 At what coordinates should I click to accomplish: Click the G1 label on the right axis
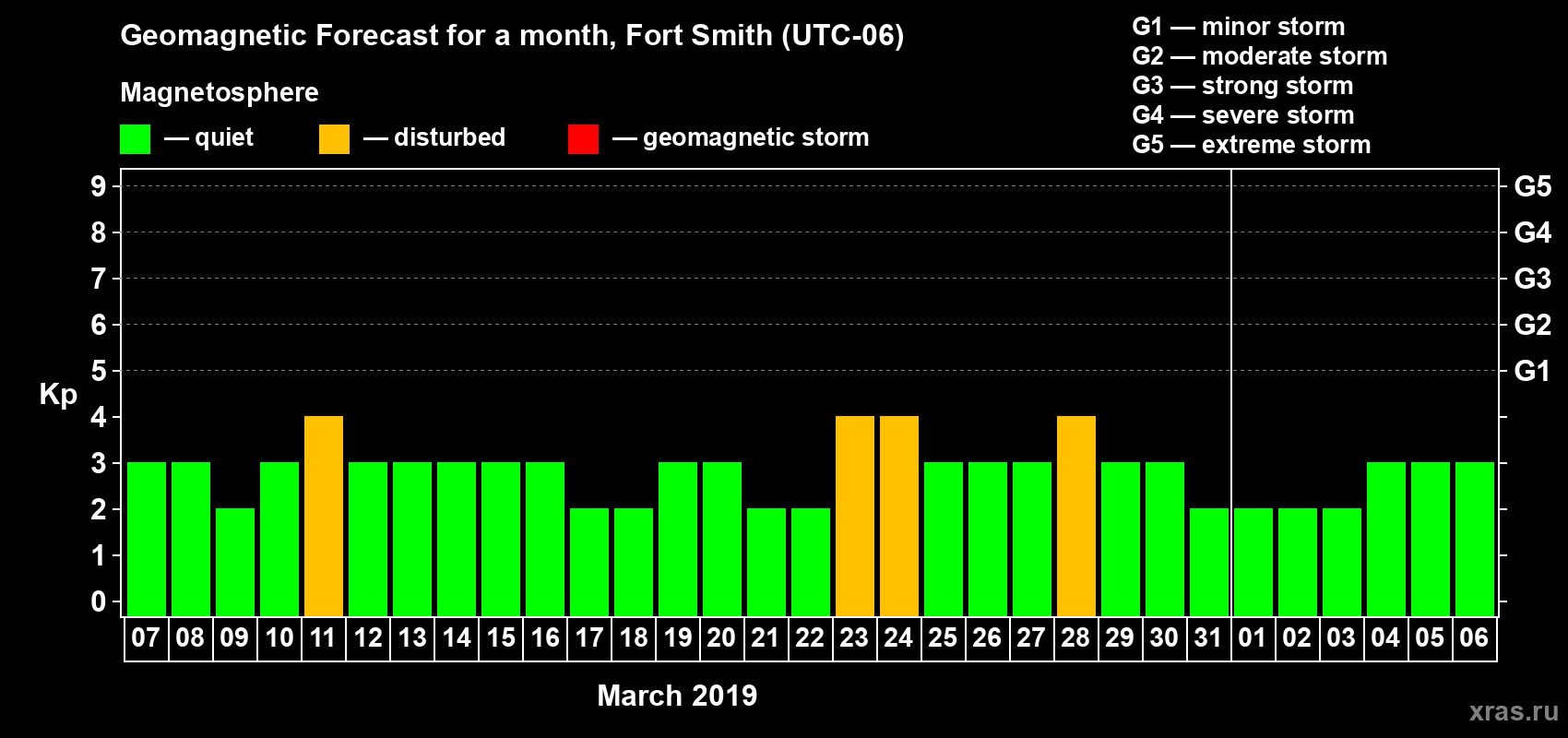1533,371
